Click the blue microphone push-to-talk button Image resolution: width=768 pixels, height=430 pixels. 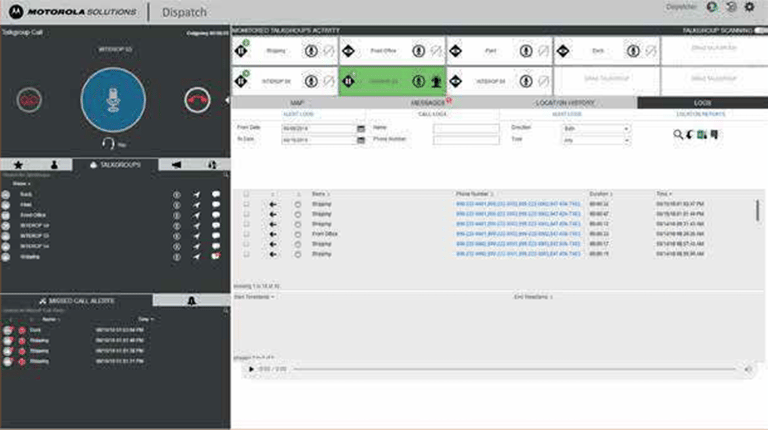pyautogui.click(x=113, y=100)
